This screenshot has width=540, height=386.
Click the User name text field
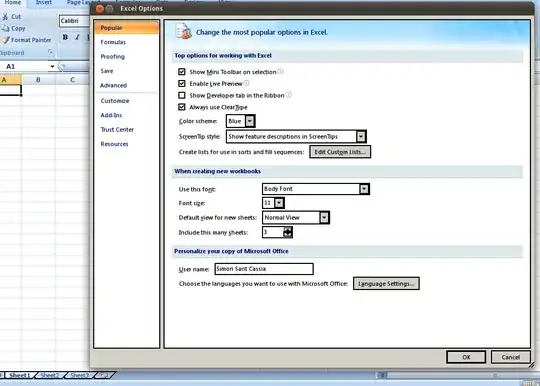pos(264,269)
